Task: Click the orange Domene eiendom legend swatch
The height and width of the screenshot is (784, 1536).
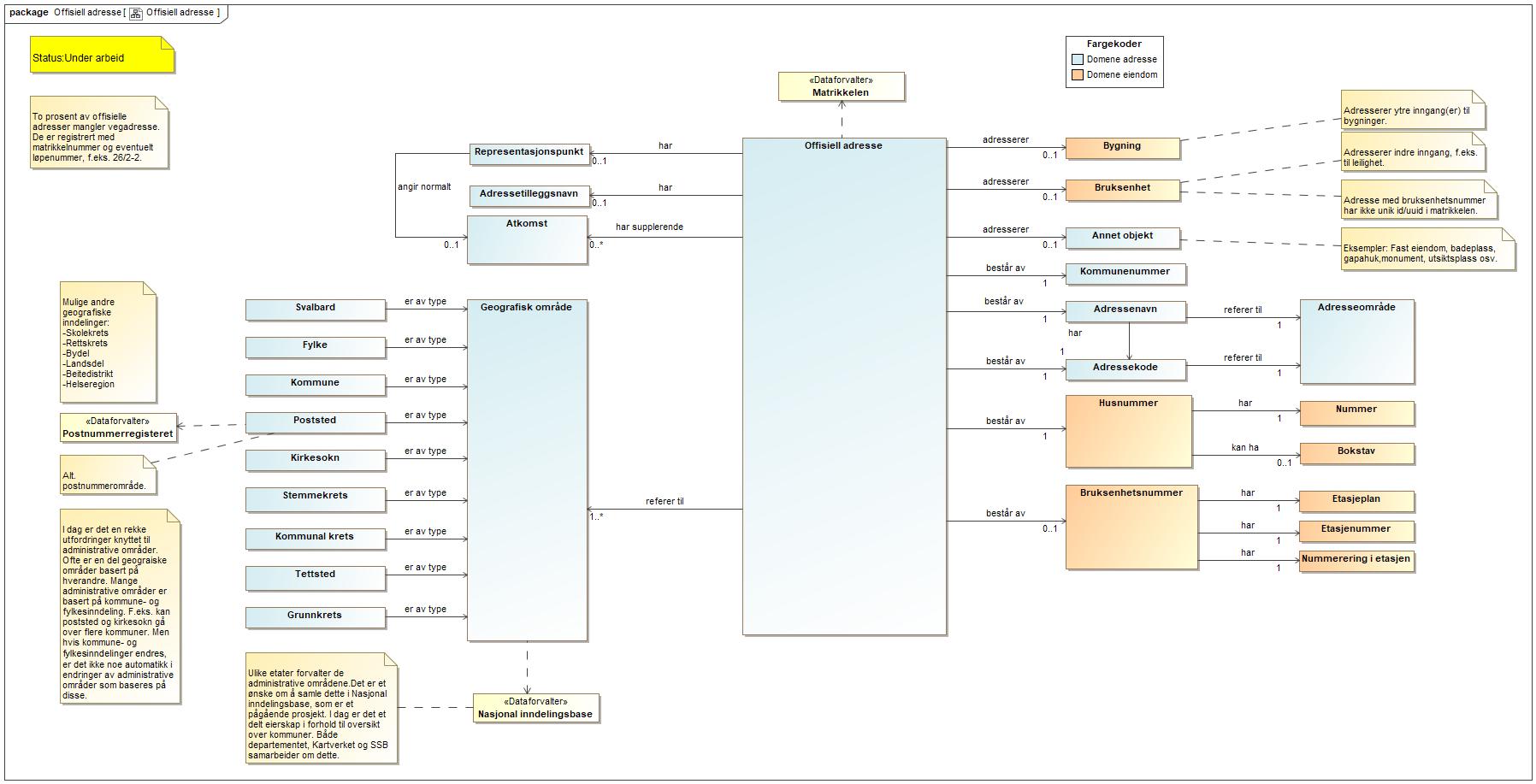Action: tap(1078, 75)
